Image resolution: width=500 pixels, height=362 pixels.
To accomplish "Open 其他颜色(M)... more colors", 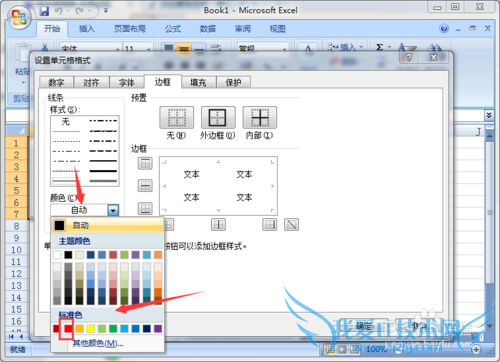I will click(x=98, y=343).
